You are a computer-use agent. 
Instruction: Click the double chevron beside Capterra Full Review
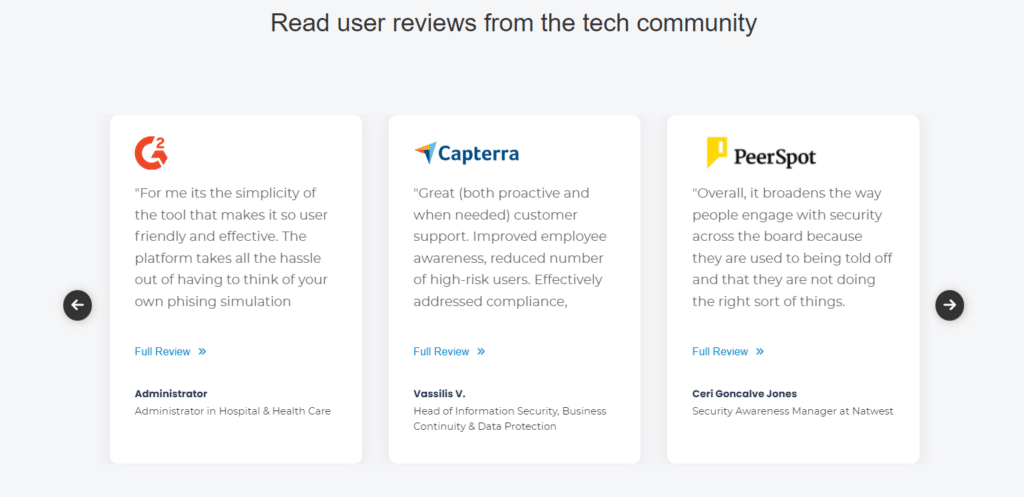pyautogui.click(x=481, y=351)
